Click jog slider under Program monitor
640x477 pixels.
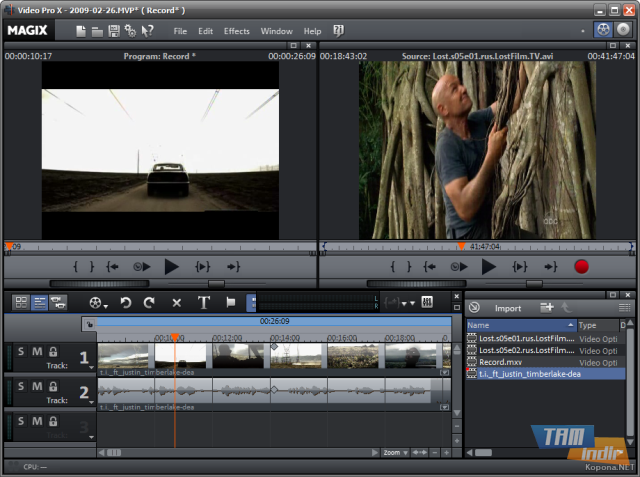[99, 283]
